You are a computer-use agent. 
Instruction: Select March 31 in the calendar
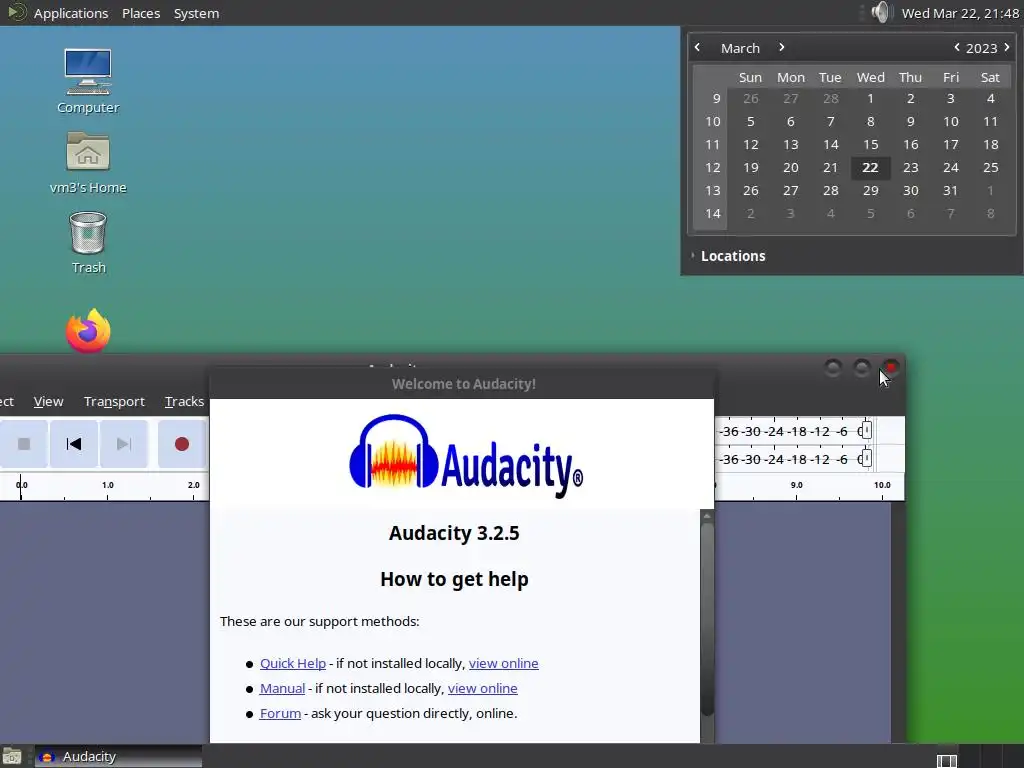point(950,191)
